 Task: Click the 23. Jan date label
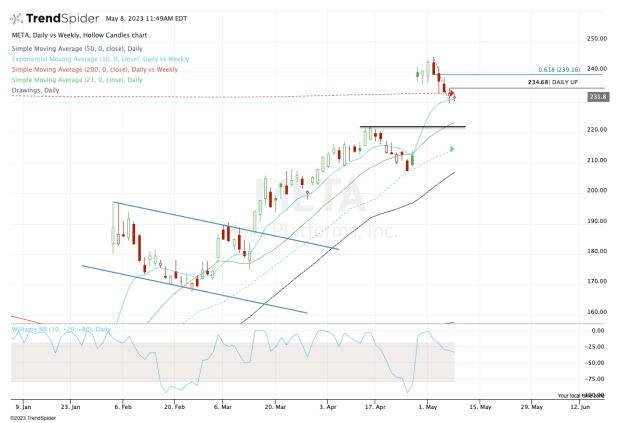click(x=70, y=407)
